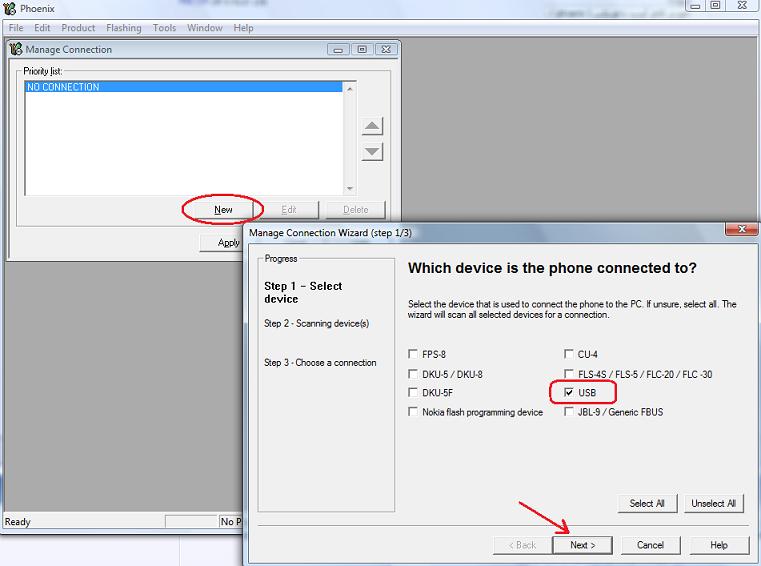Click the Edit connection button
This screenshot has width=761, height=566.
click(289, 210)
